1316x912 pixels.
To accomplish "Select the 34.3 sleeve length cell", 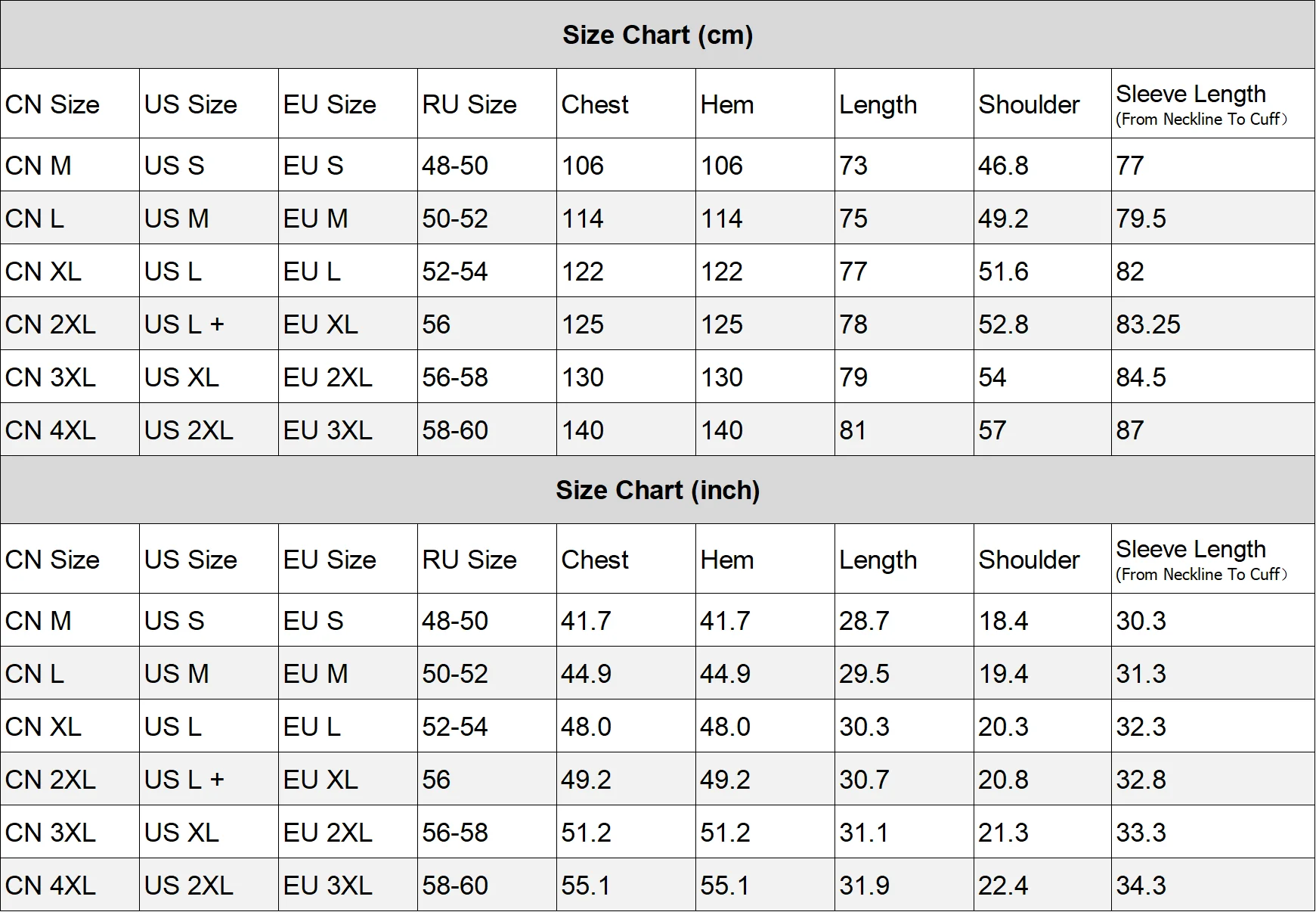I will [x=1141, y=886].
